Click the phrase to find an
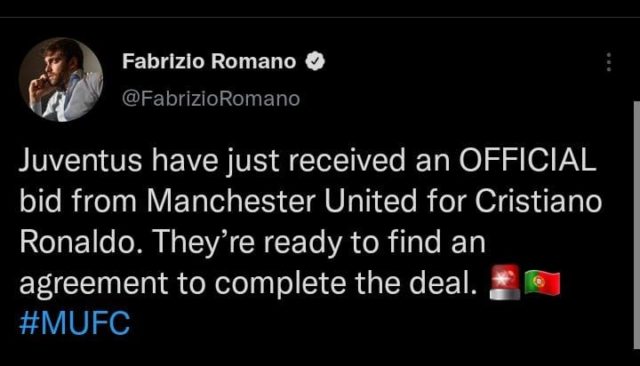640x366 pixels. pos(419,242)
